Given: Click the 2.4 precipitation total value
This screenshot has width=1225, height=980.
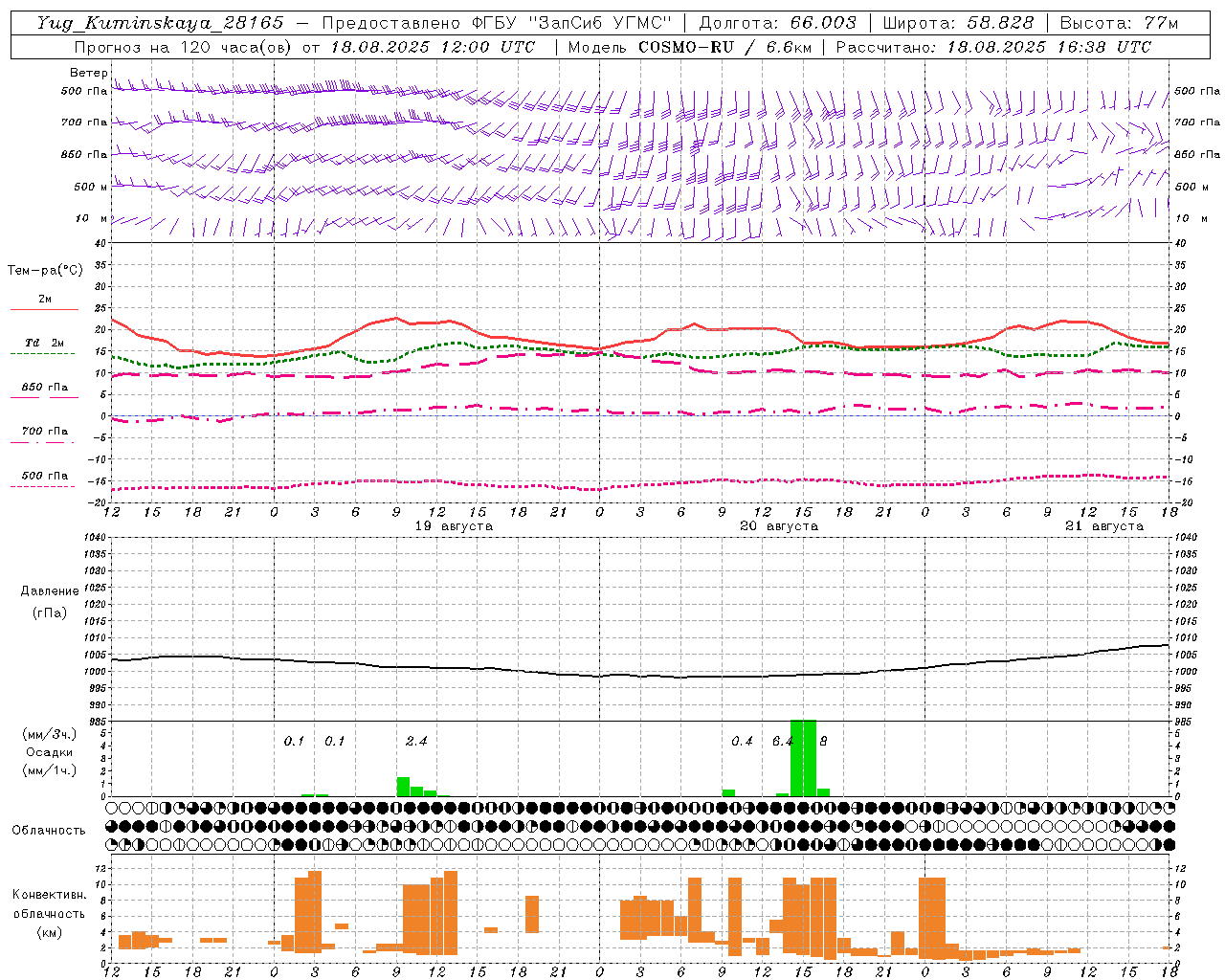Looking at the screenshot, I should point(416,741).
